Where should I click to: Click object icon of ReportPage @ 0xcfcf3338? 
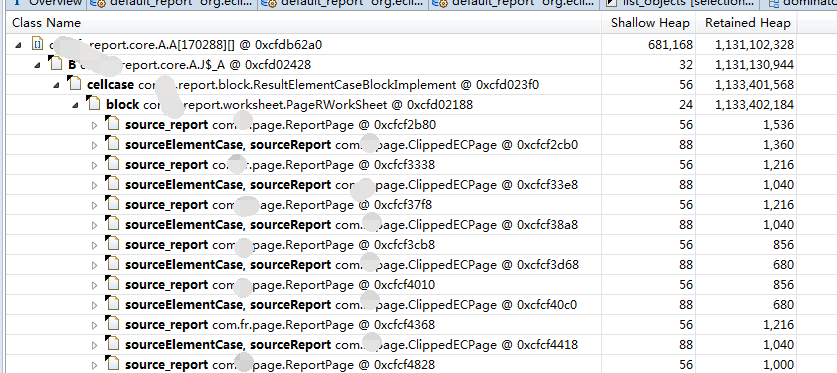coord(112,164)
